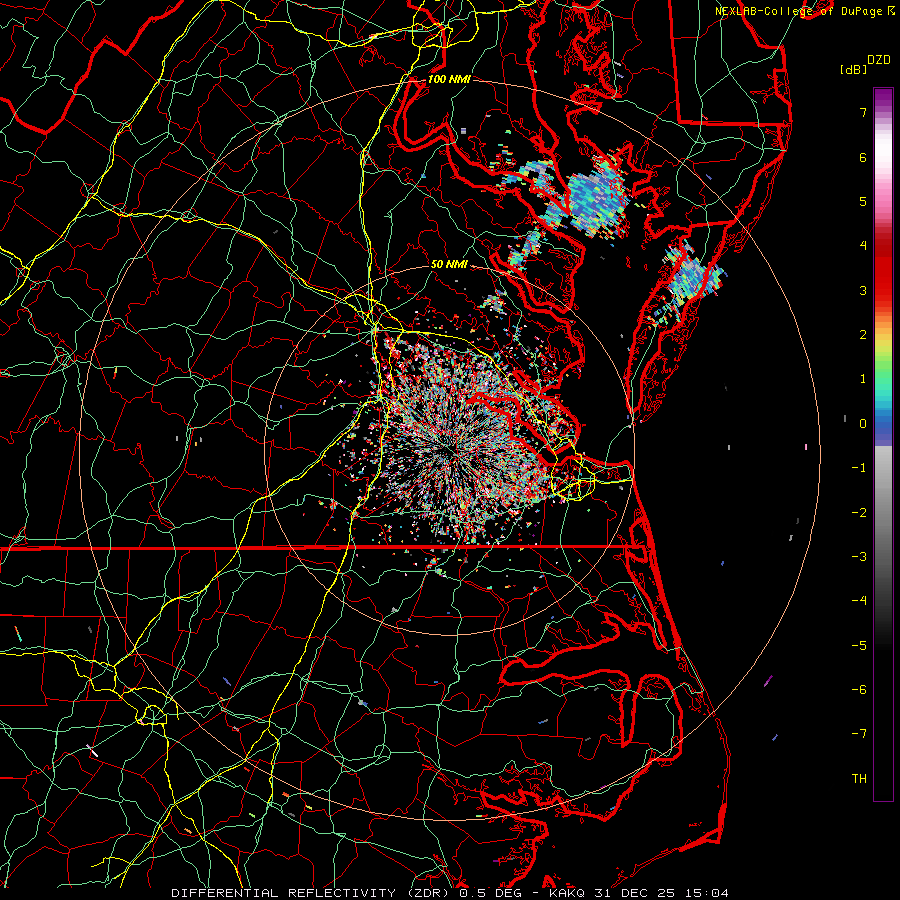Viewport: 900px width, 900px height.
Task: Click the 2 dB scale label
Action: [x=863, y=335]
